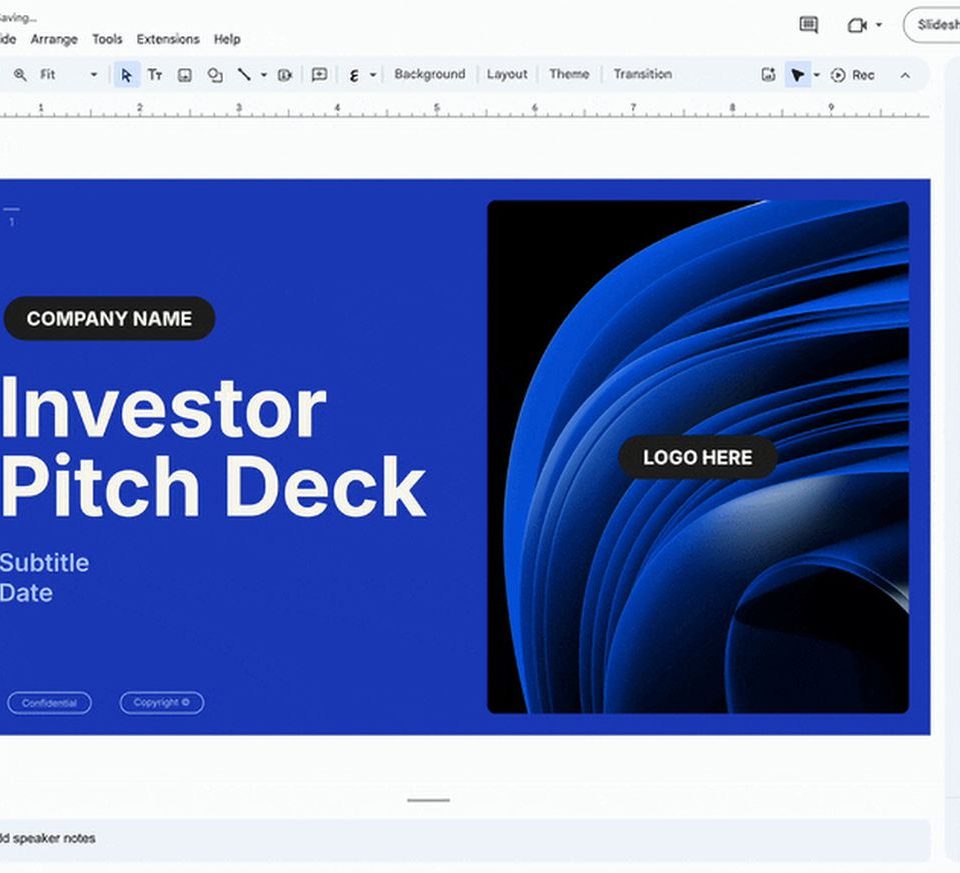960x873 pixels.
Task: Click the zoom magnifier icon
Action: click(x=20, y=75)
